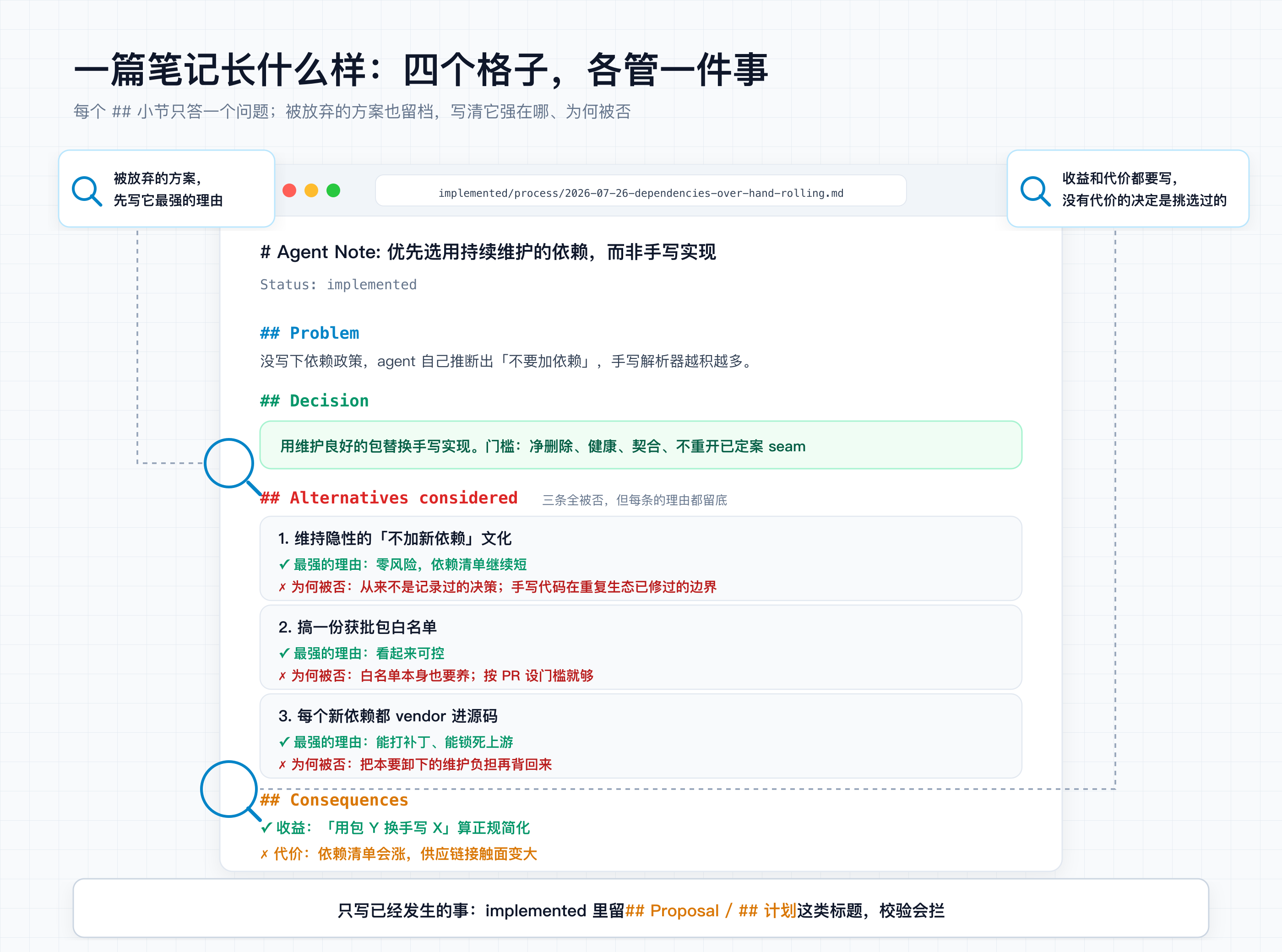This screenshot has width=1282, height=952.
Task: Click magnifier icon in the 收益和代价都要写 callout
Action: (1035, 191)
